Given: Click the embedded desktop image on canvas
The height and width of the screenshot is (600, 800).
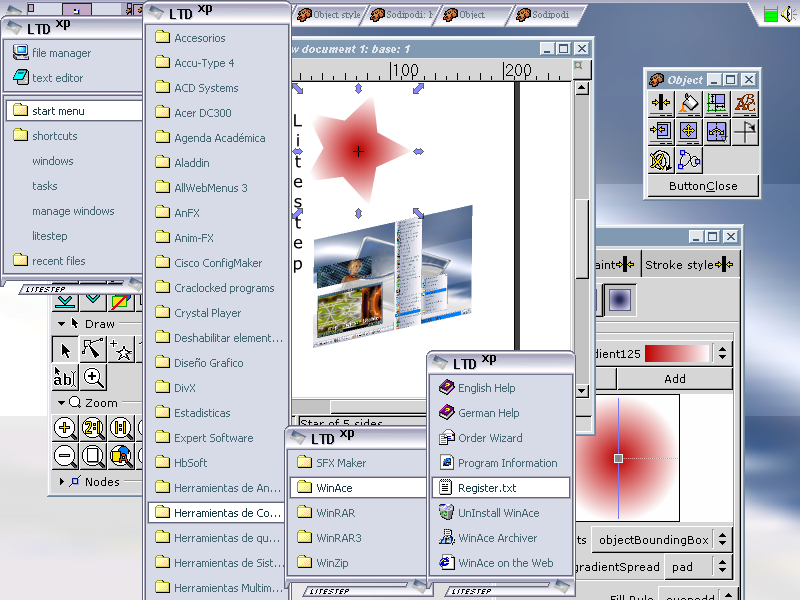Looking at the screenshot, I should [393, 276].
